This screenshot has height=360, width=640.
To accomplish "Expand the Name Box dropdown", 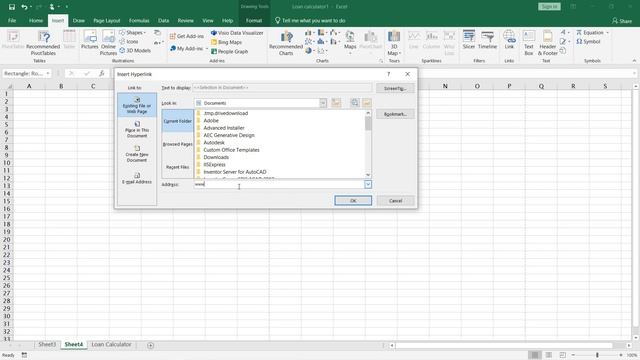I will pyautogui.click(x=48, y=74).
